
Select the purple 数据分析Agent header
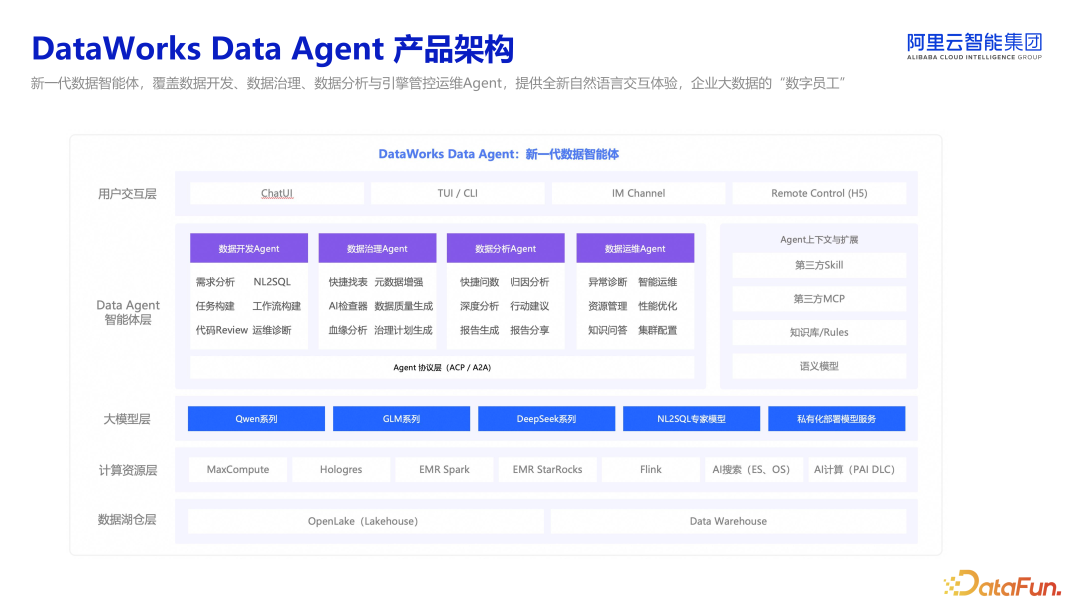pos(506,249)
